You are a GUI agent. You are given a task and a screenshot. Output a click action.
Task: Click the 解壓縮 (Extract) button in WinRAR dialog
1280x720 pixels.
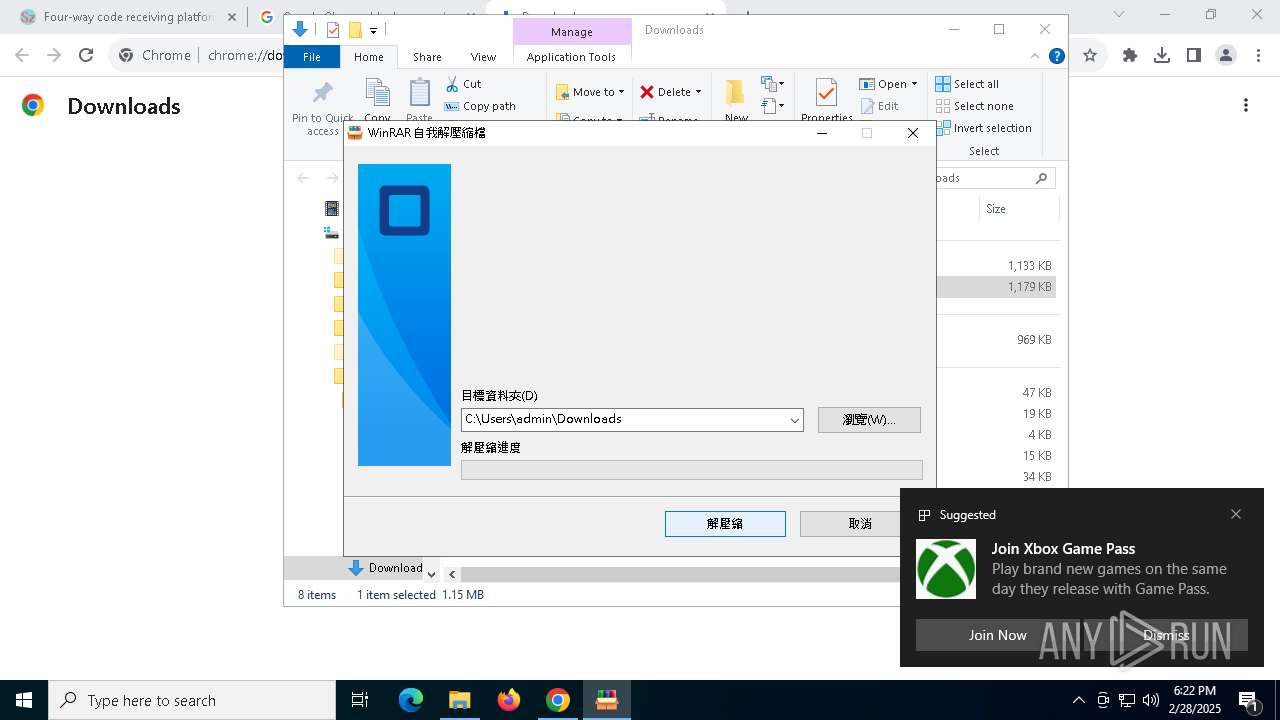[x=725, y=524]
